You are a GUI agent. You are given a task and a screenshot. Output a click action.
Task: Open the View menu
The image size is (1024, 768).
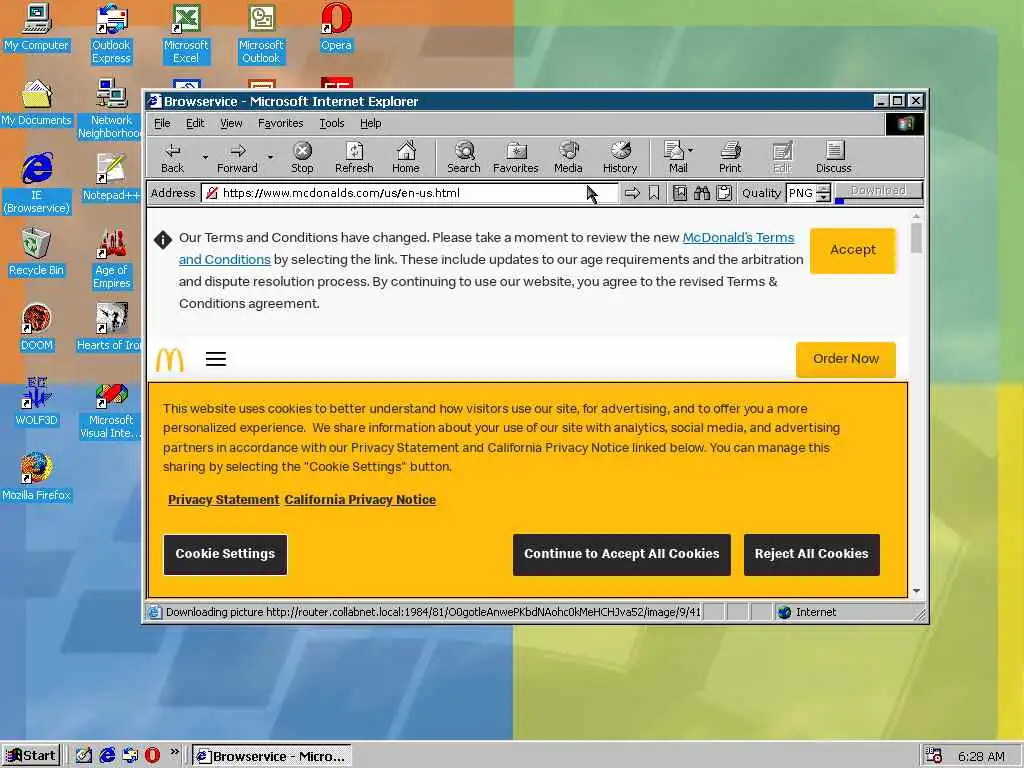pos(231,123)
